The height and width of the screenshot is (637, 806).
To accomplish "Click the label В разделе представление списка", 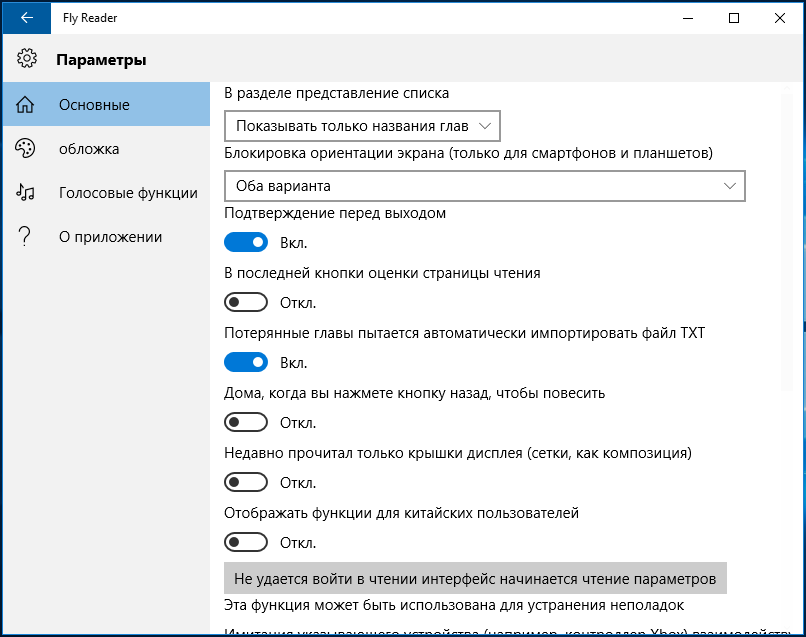I will pos(337,93).
